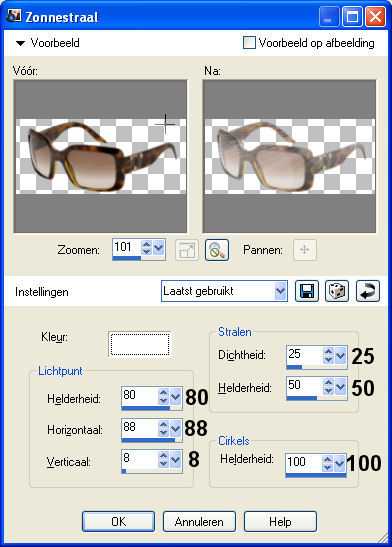
Task: Click the Zonnestraal title bar app icon
Action: coord(14,16)
